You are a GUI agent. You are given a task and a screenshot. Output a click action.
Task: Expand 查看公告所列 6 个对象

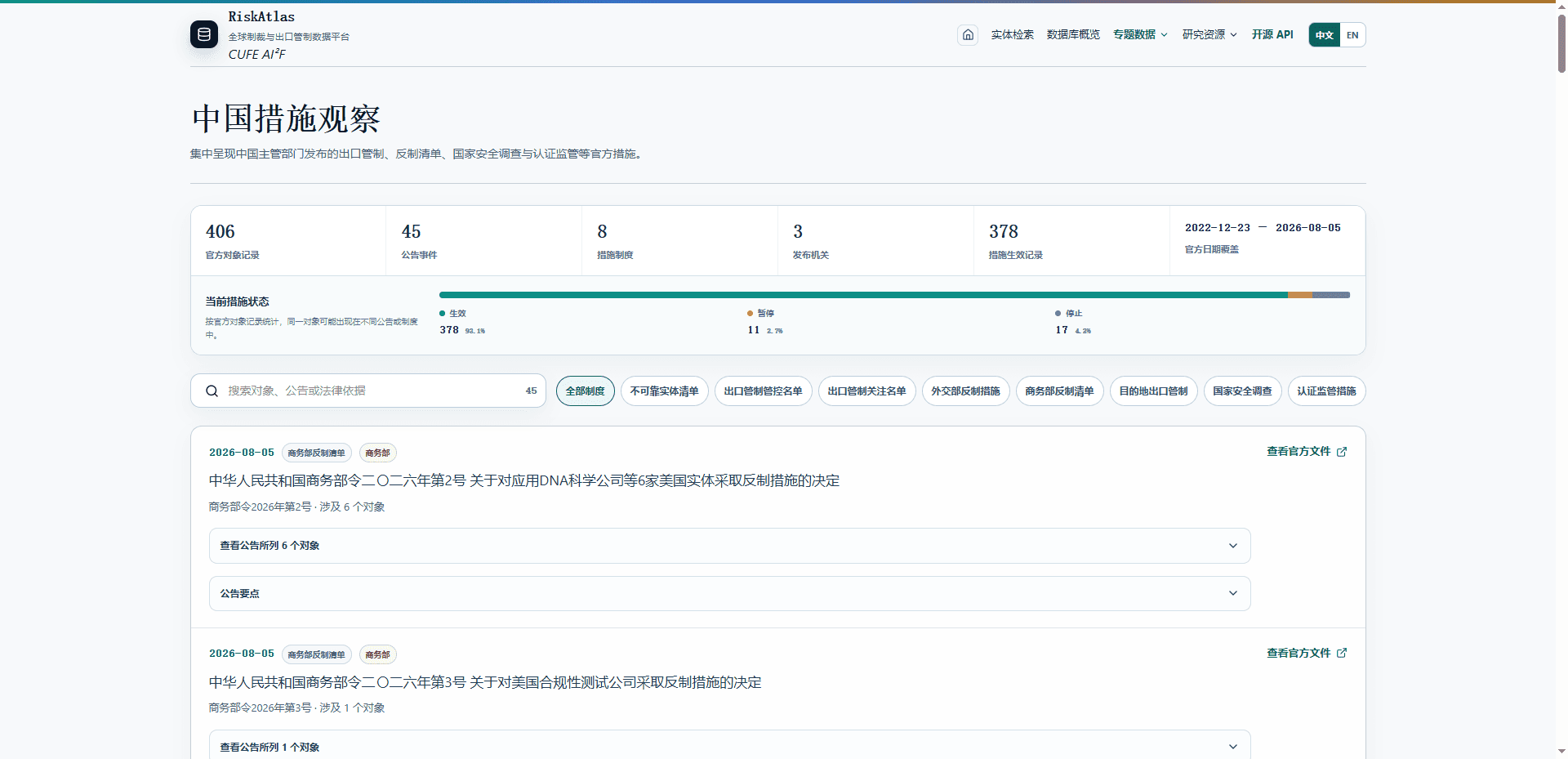(729, 546)
